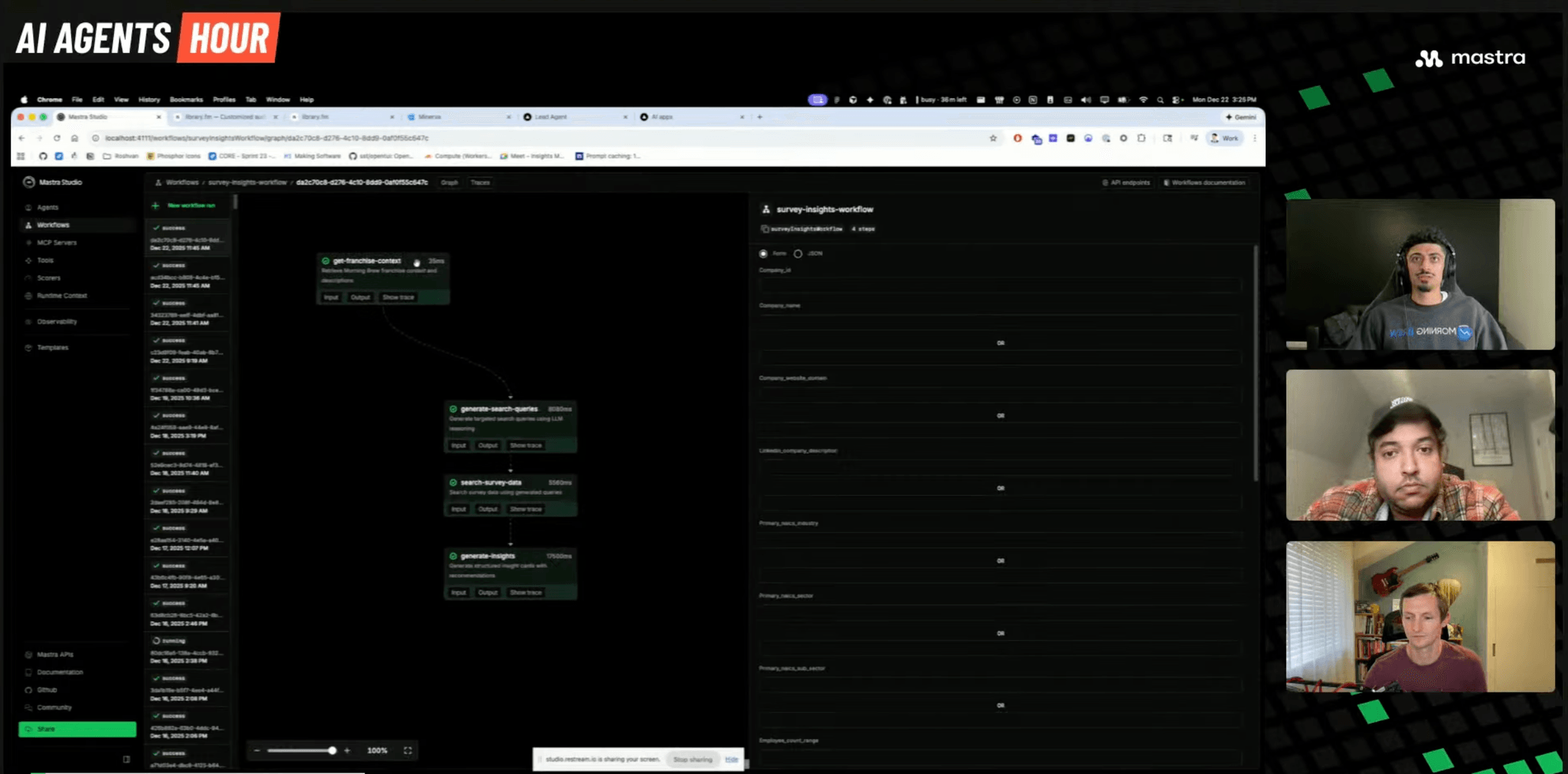Copy the surveyInsightsWorkflow ID with its copy icon
The image size is (1568, 774).
(x=764, y=229)
